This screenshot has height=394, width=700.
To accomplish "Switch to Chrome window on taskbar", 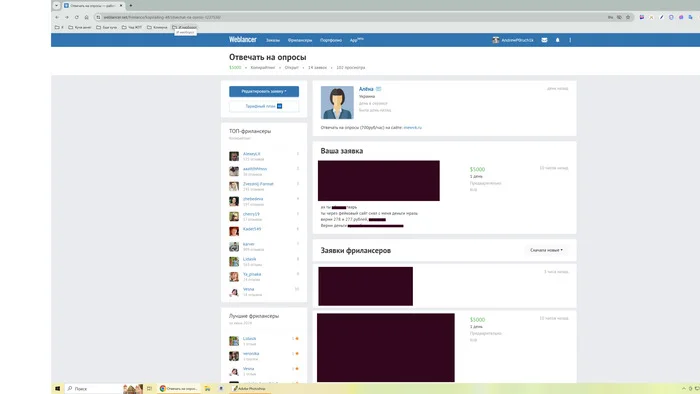I will pyautogui.click(x=179, y=389).
